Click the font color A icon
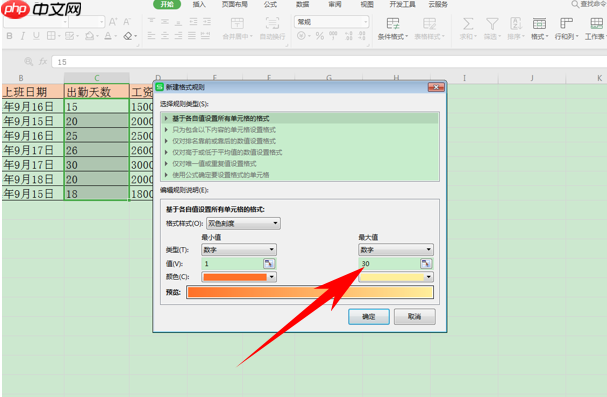The image size is (607, 397). [x=108, y=36]
